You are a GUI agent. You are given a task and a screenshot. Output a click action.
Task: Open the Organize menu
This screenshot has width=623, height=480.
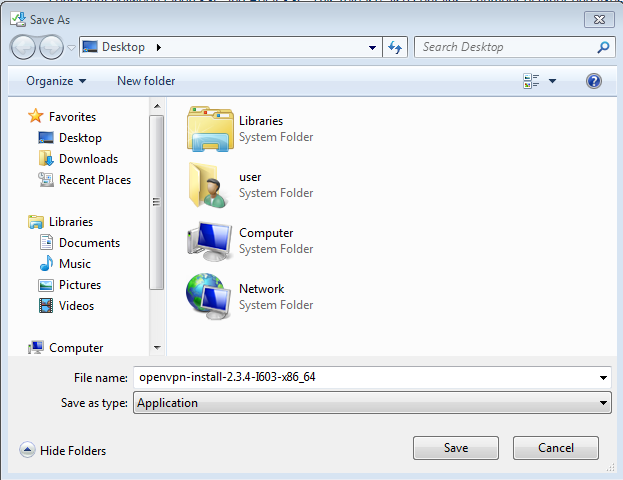click(x=56, y=81)
